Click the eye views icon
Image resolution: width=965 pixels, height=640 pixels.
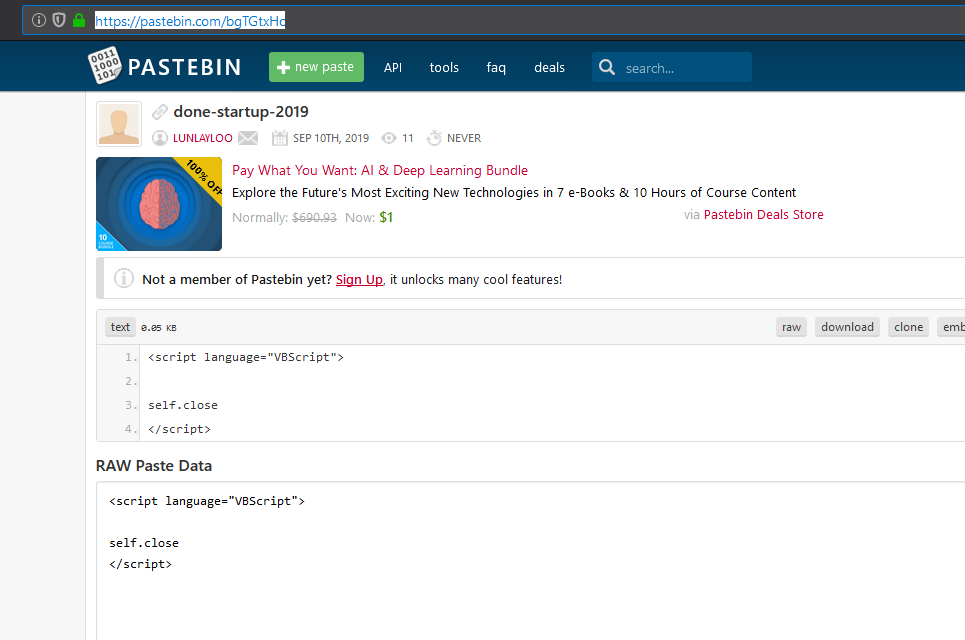(389, 138)
